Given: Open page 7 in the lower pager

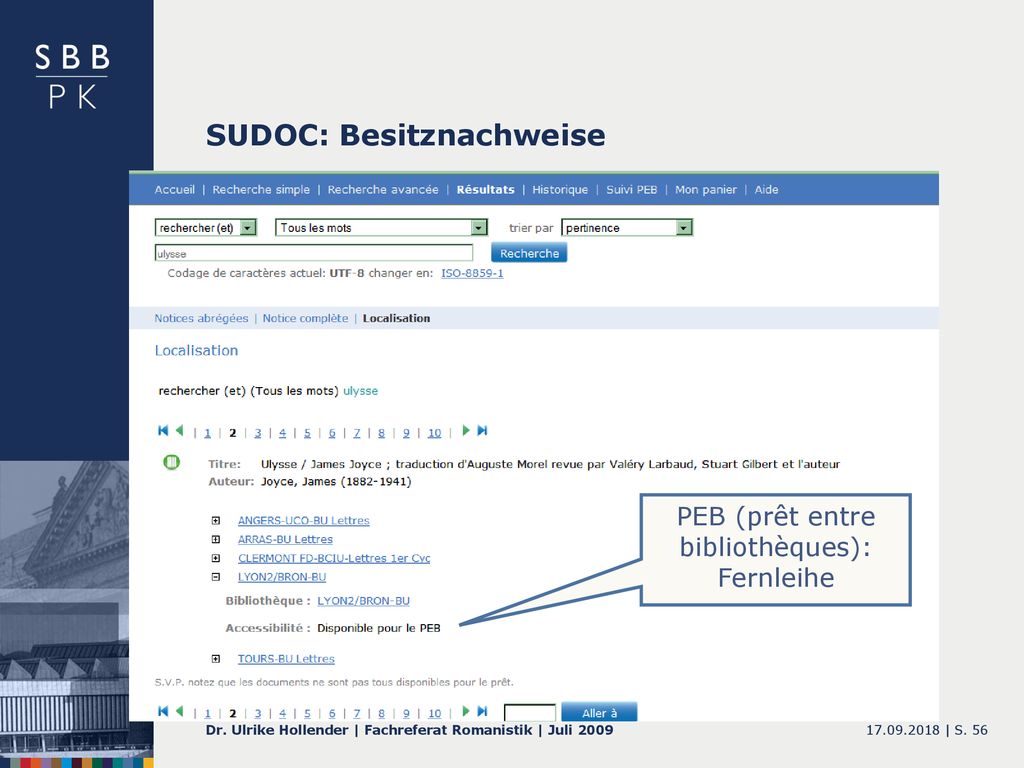Looking at the screenshot, I should 357,713.
